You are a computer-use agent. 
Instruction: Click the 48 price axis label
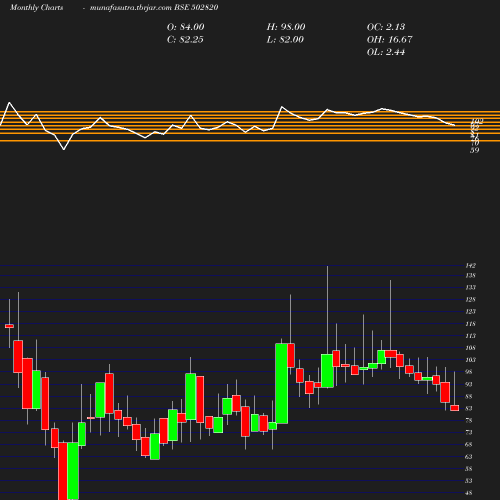click(x=469, y=493)
